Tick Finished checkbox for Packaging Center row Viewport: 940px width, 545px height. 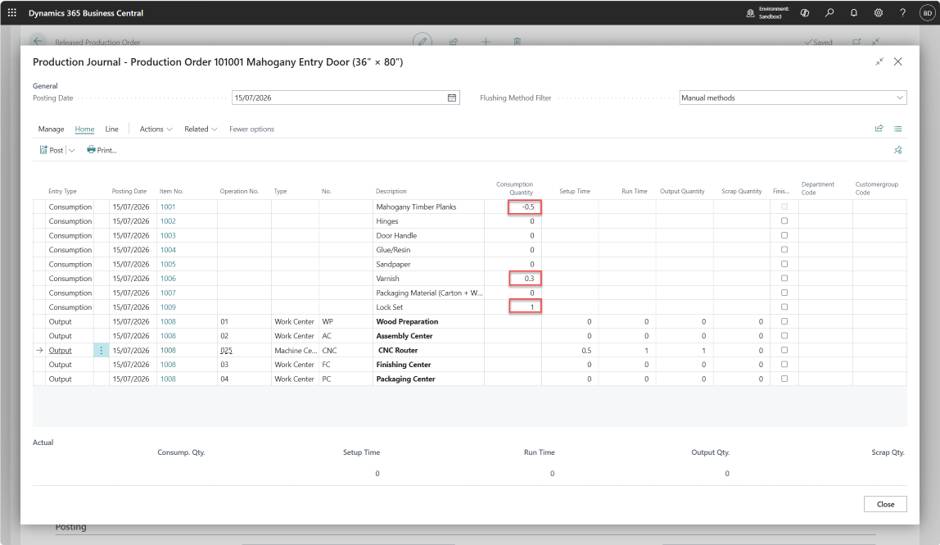[x=784, y=379]
